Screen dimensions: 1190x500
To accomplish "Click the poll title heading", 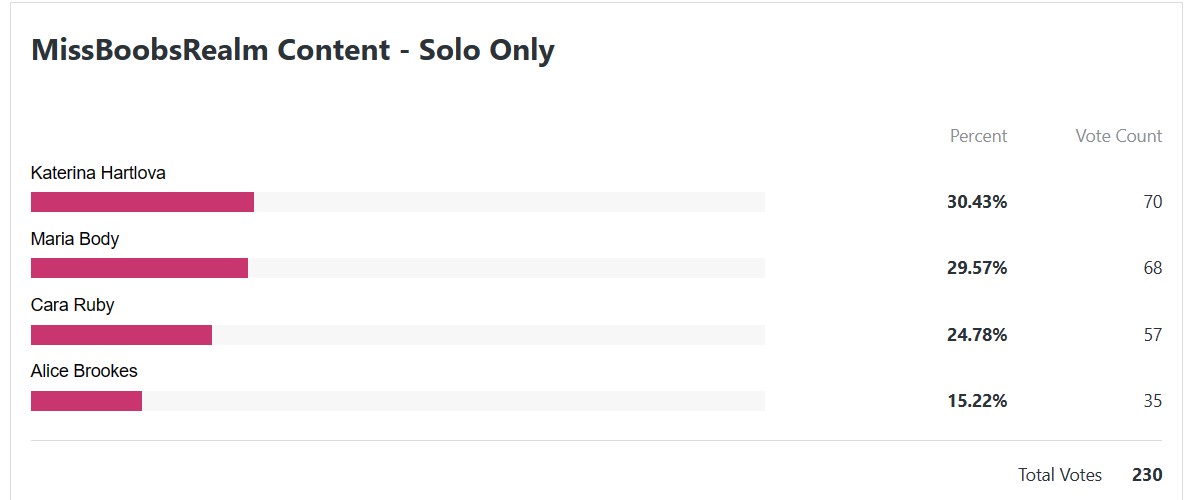I will coord(292,50).
